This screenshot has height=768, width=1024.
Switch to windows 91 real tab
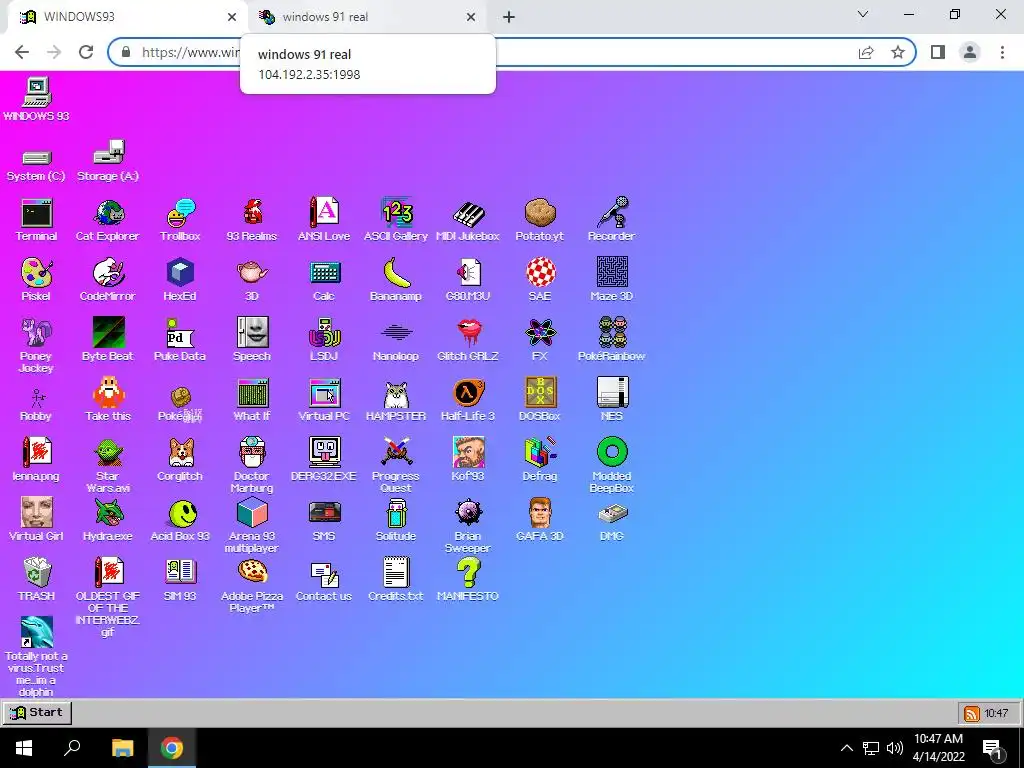367,17
